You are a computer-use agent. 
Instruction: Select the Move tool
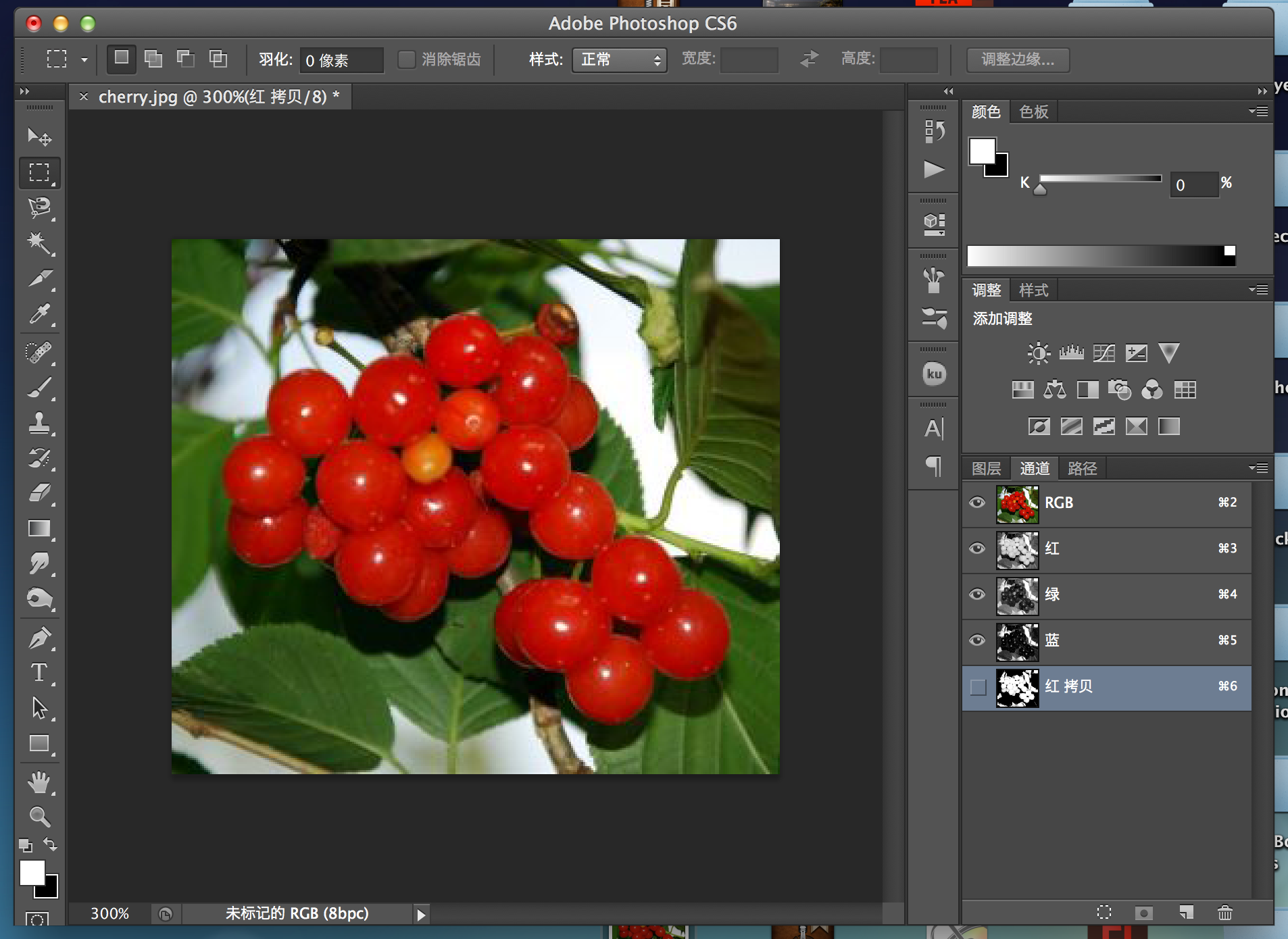click(x=39, y=137)
